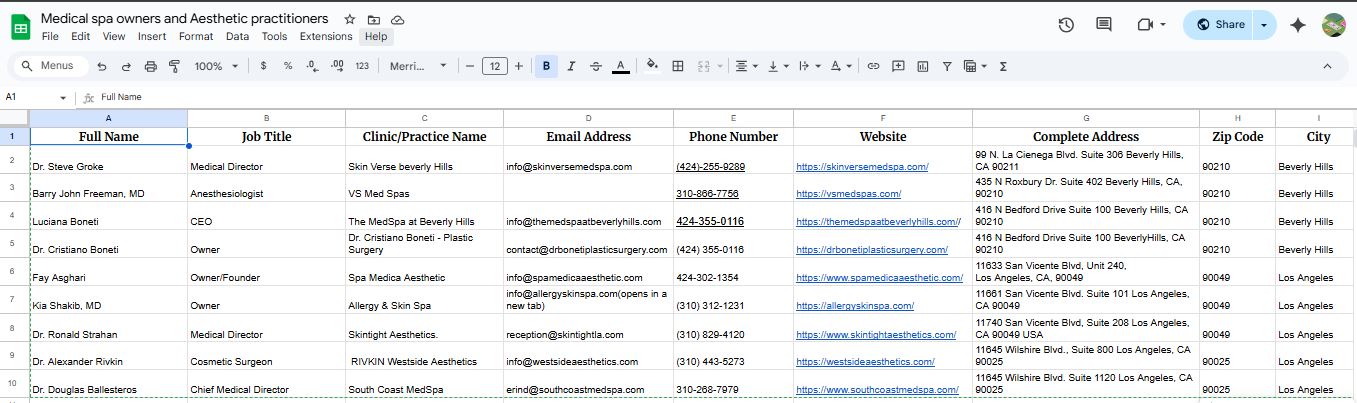Image resolution: width=1357 pixels, height=403 pixels.
Task: Open version history clock icon
Action: pyautogui.click(x=1066, y=25)
